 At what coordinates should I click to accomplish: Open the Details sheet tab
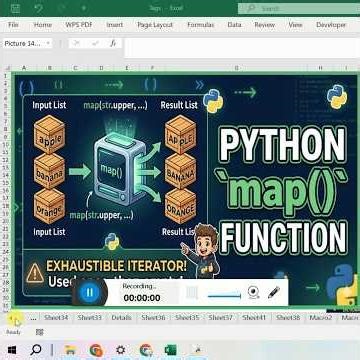click(121, 318)
